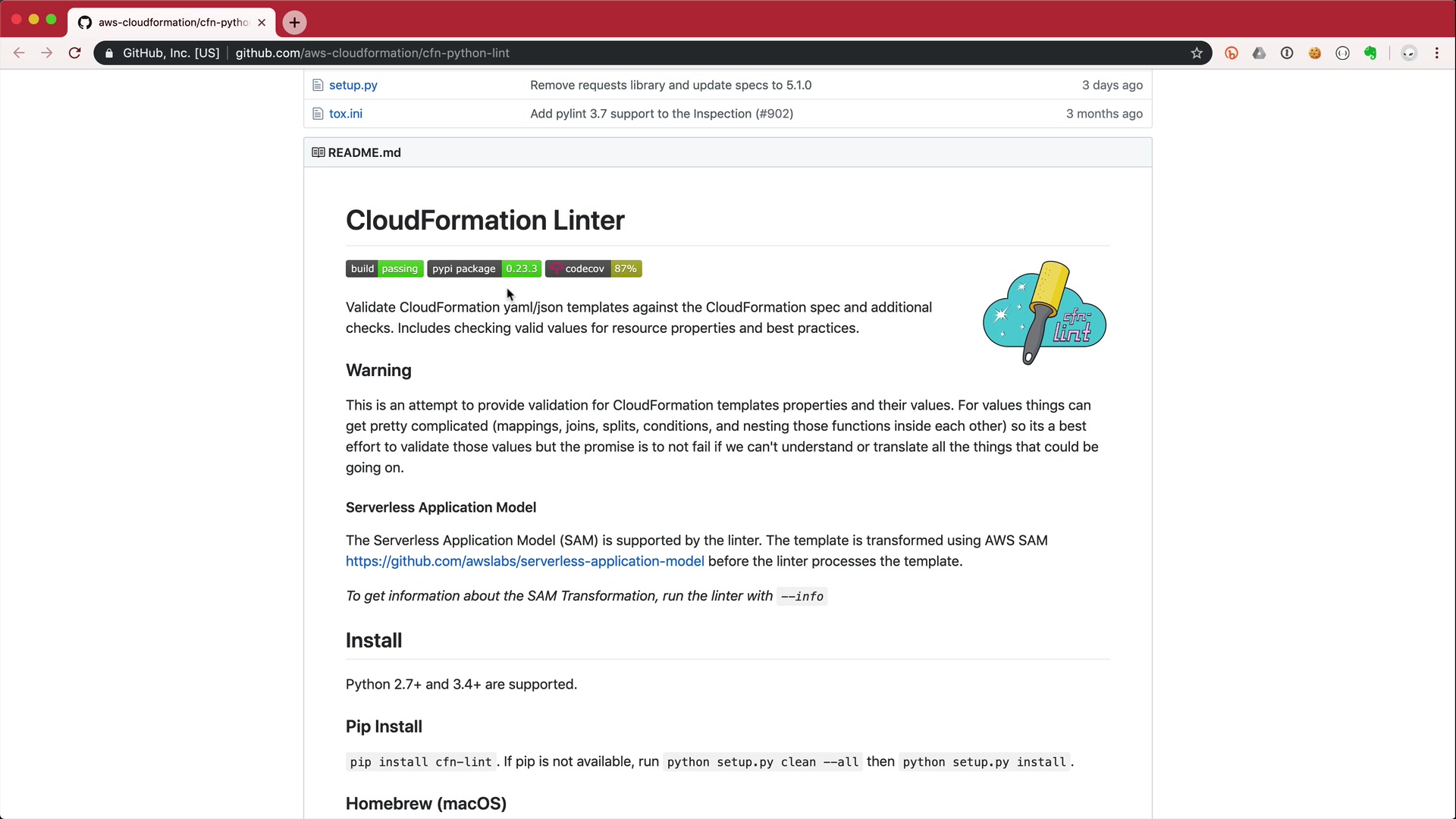Open the setup.py file
This screenshot has height=819, width=1456.
click(353, 85)
